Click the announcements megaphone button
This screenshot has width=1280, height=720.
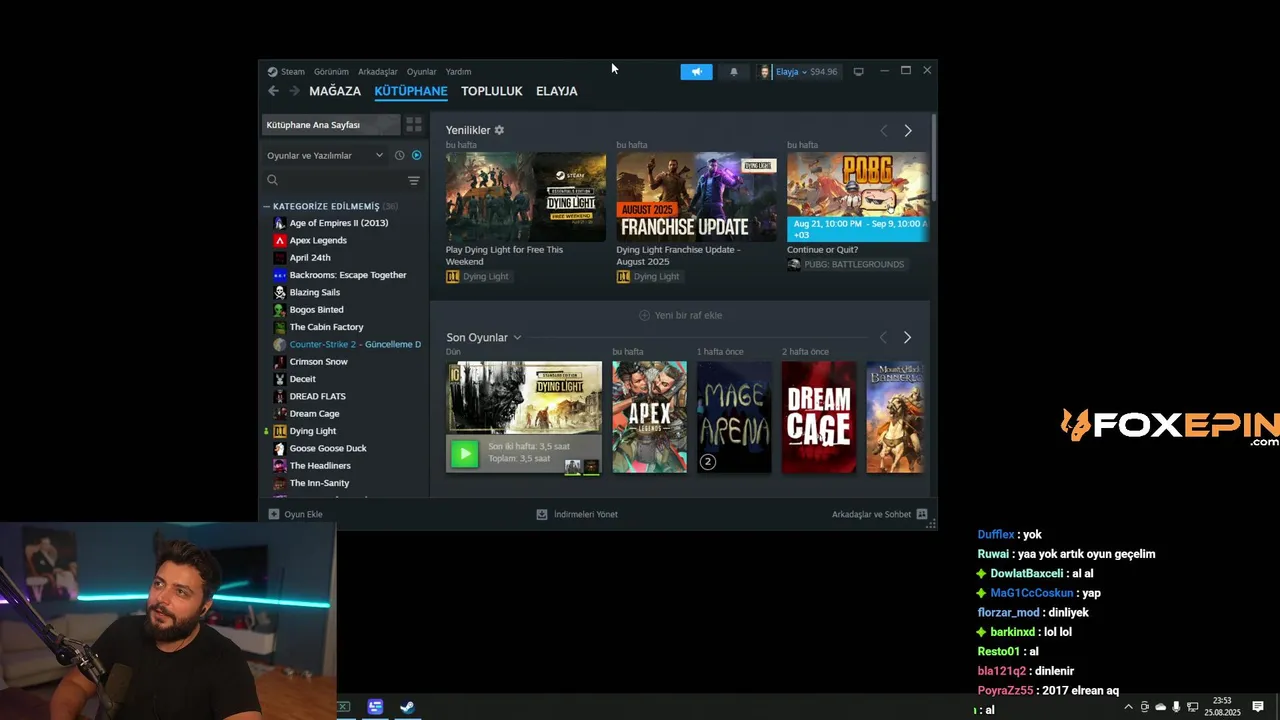(x=696, y=72)
